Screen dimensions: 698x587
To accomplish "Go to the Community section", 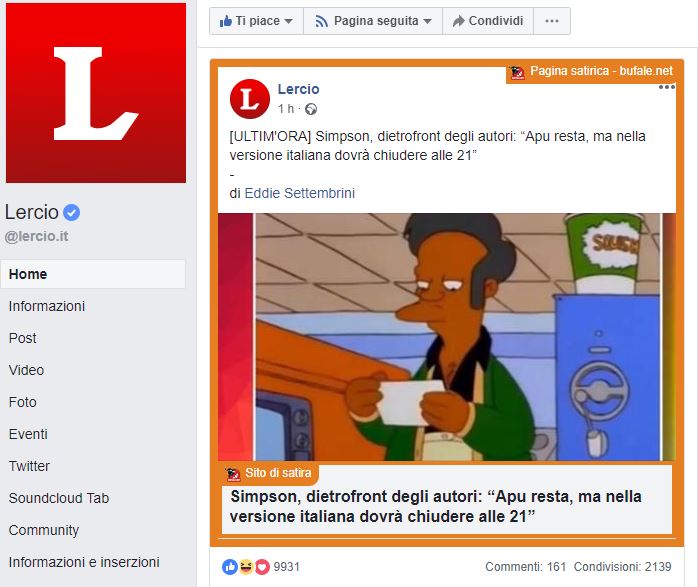I will tap(44, 530).
